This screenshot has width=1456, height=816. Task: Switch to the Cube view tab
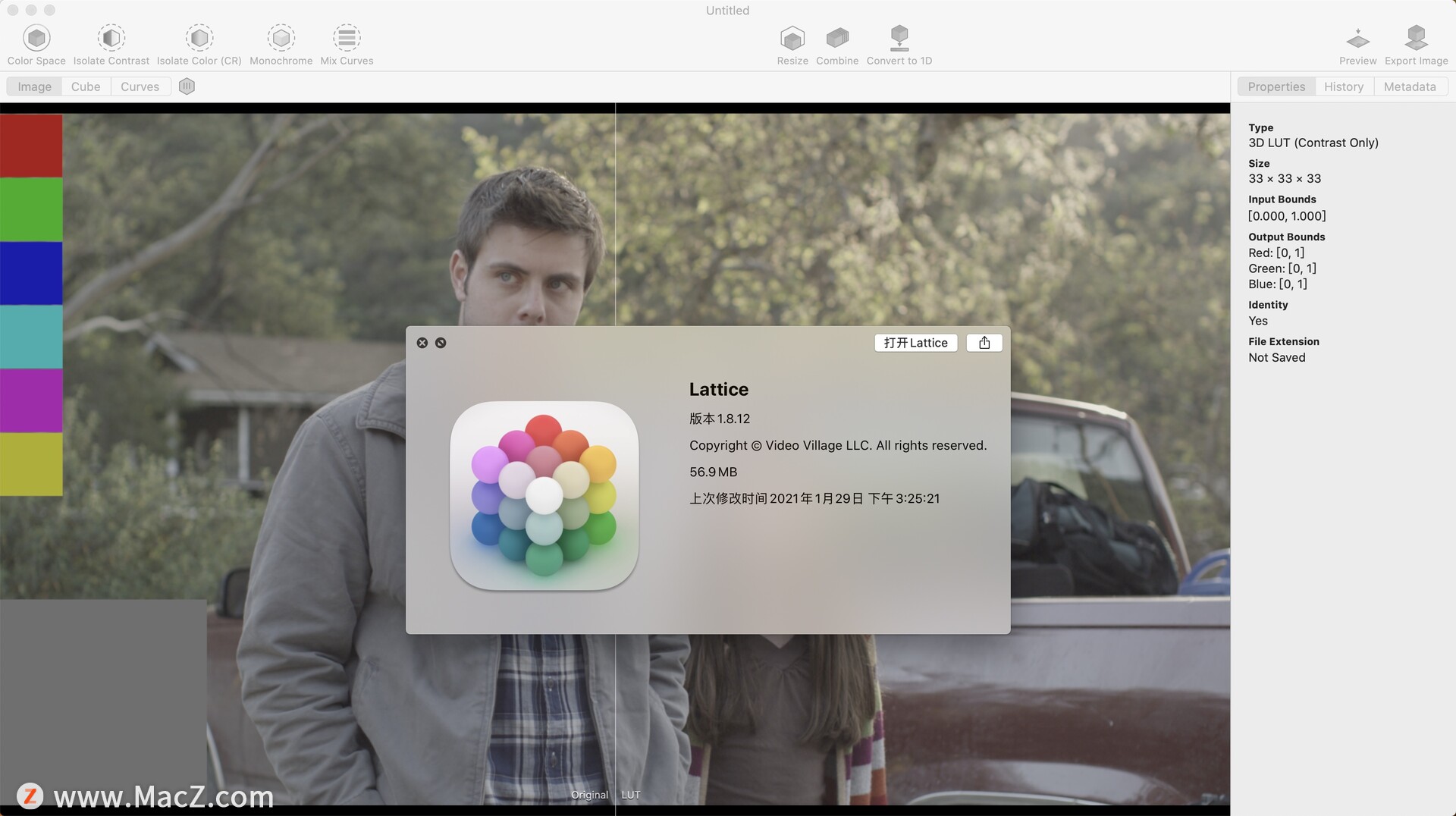86,86
